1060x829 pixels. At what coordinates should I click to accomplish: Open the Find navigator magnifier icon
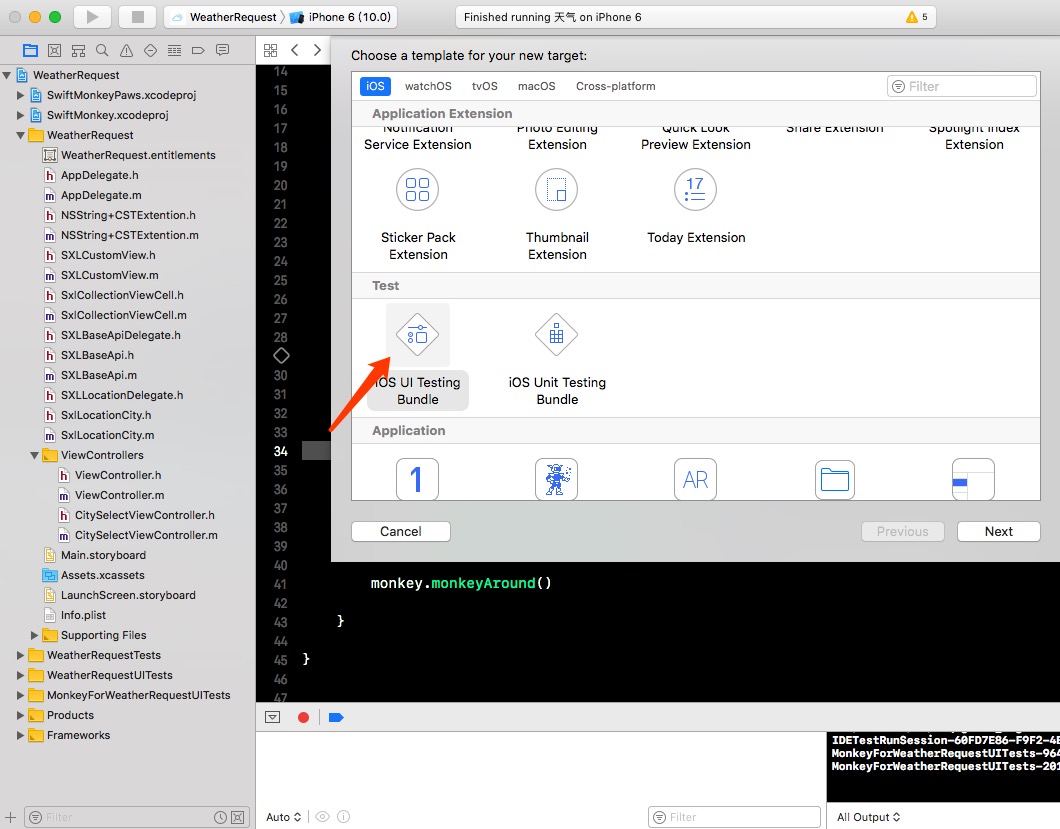(102, 50)
